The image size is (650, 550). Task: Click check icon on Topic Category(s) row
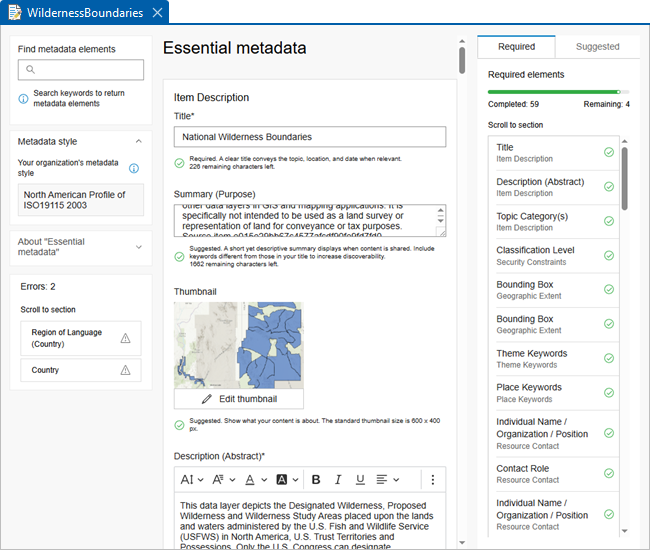click(x=609, y=221)
